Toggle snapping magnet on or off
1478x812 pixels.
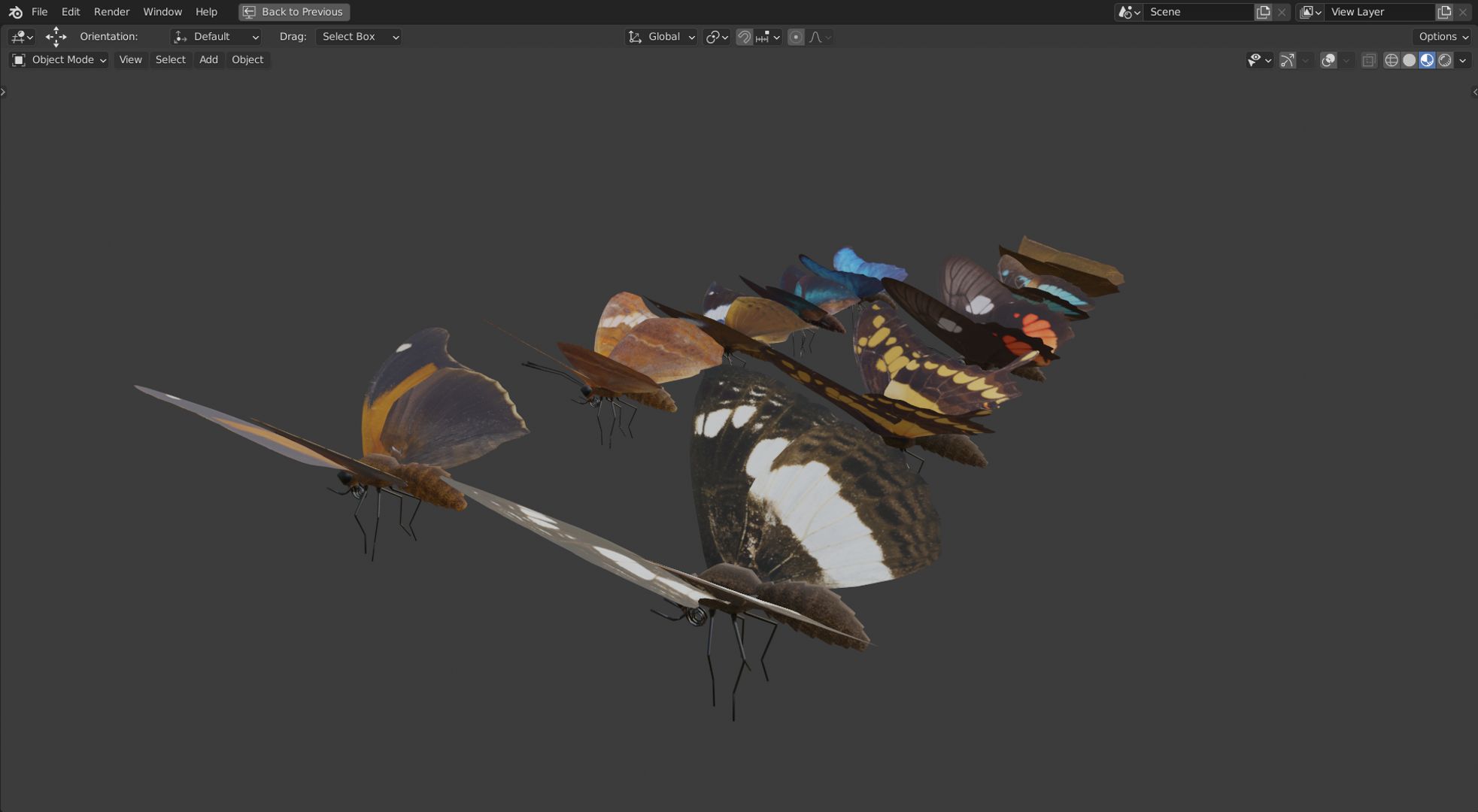(744, 37)
